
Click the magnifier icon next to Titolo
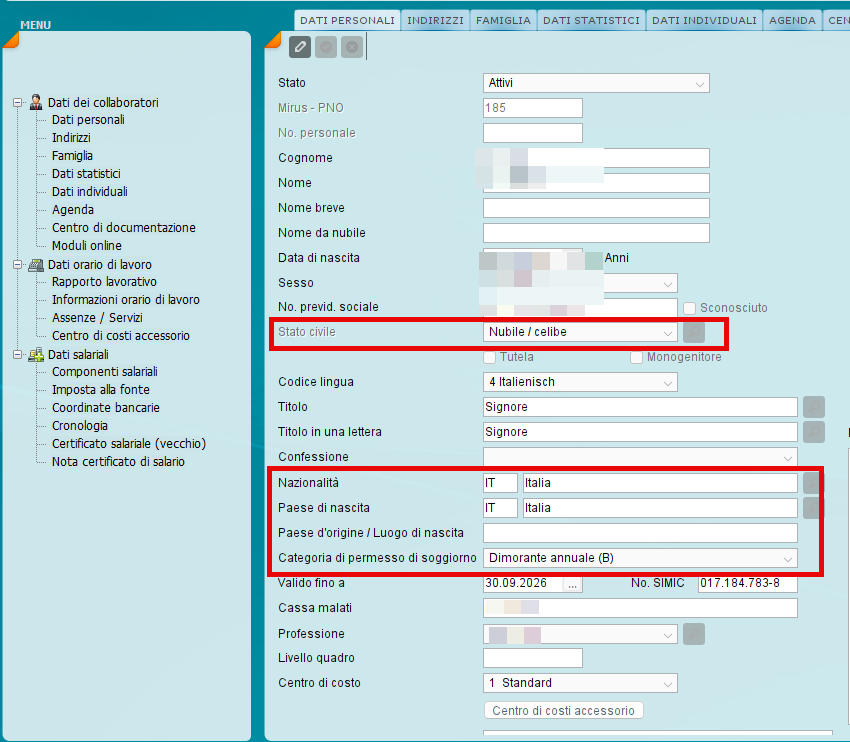pyautogui.click(x=814, y=407)
